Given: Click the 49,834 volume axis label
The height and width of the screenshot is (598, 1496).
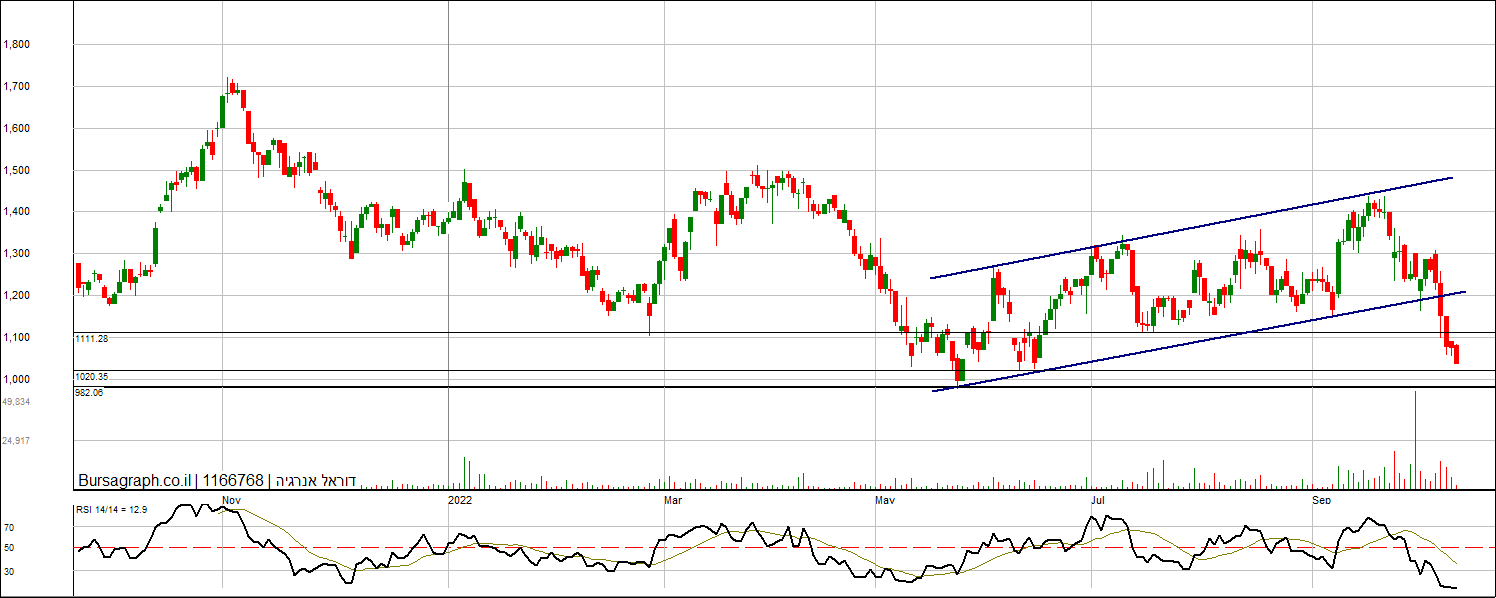Looking at the screenshot, I should point(16,402).
